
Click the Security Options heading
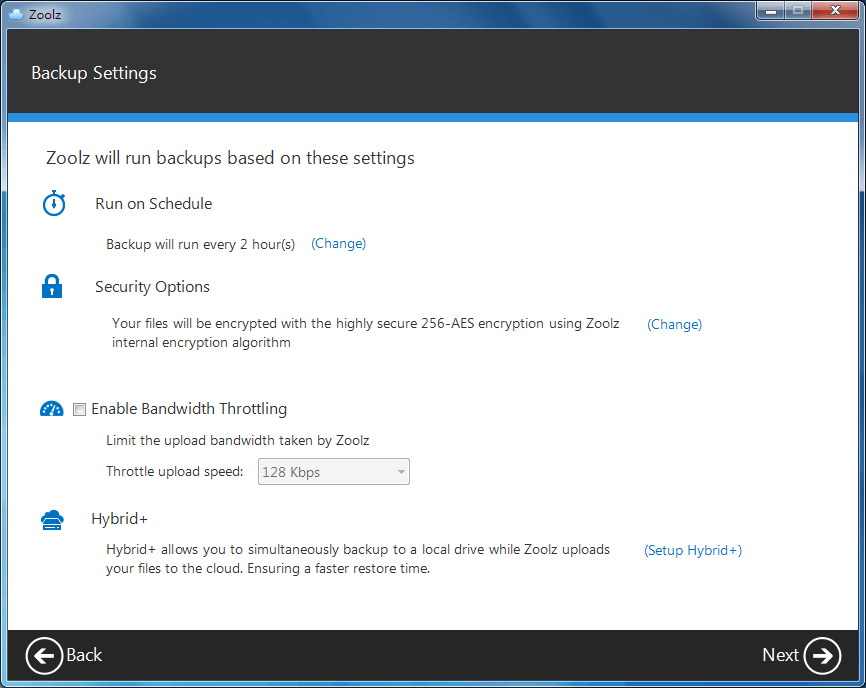coord(152,287)
